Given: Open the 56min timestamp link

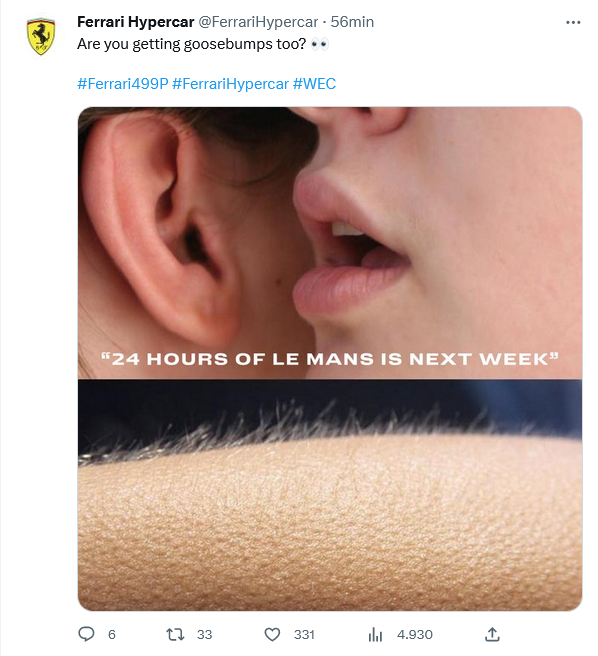Looking at the screenshot, I should [x=352, y=22].
